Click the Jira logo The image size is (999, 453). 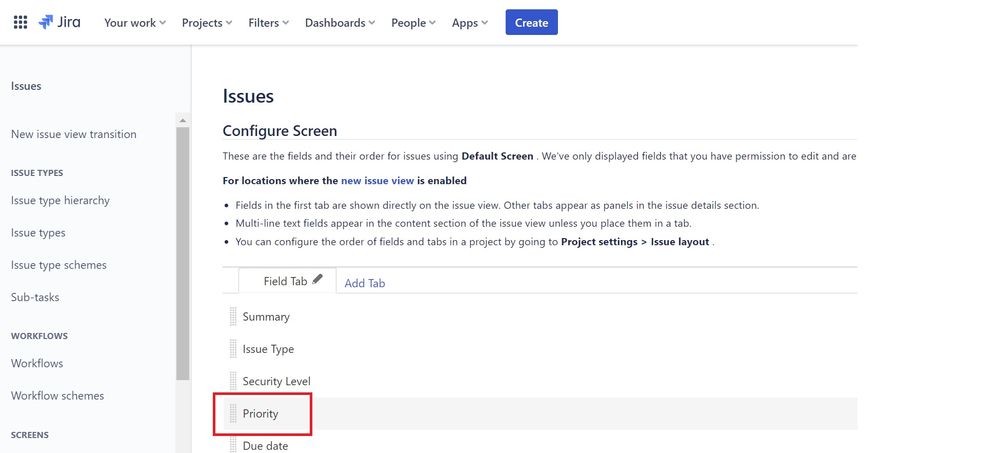[x=59, y=22]
